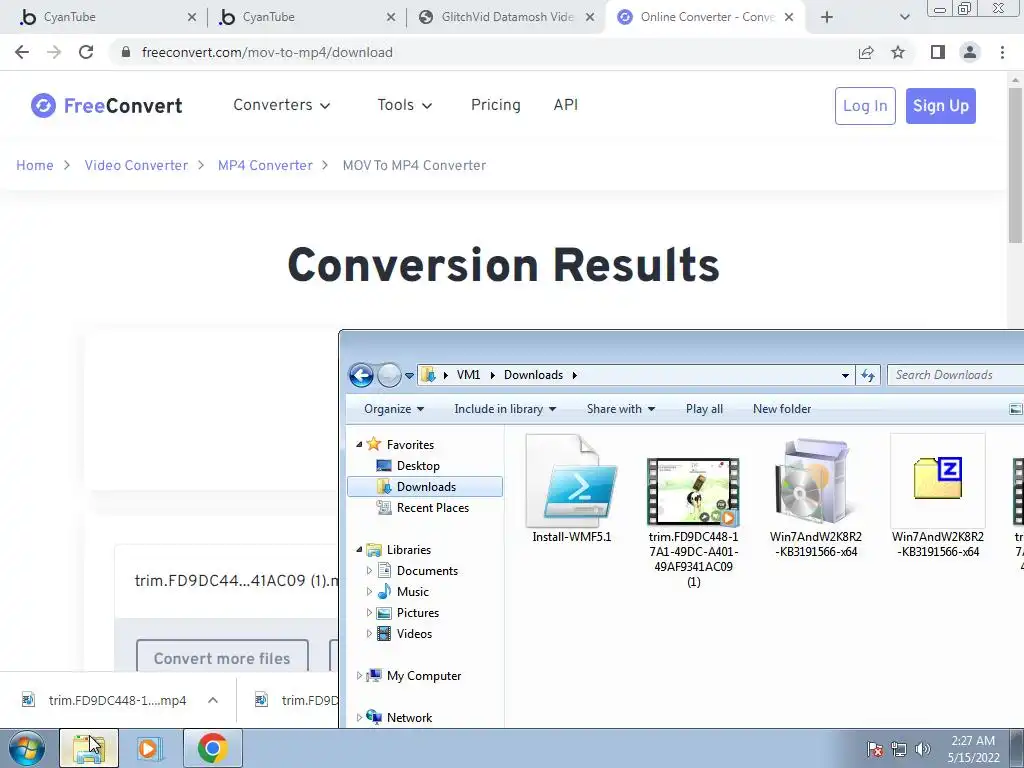The height and width of the screenshot is (768, 1024).
Task: Open the API page
Action: coord(566,105)
